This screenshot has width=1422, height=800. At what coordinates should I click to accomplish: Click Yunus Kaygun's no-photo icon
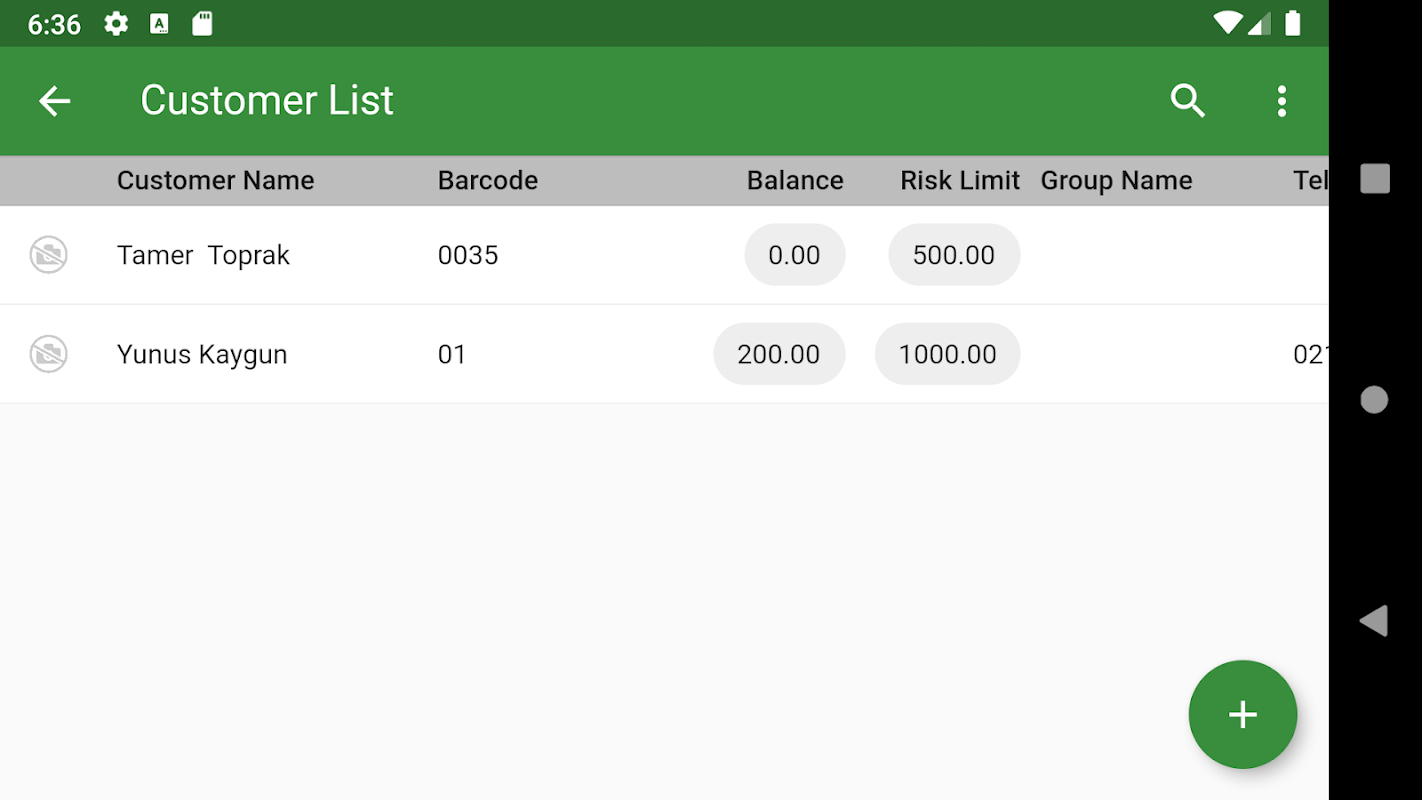tap(48, 354)
